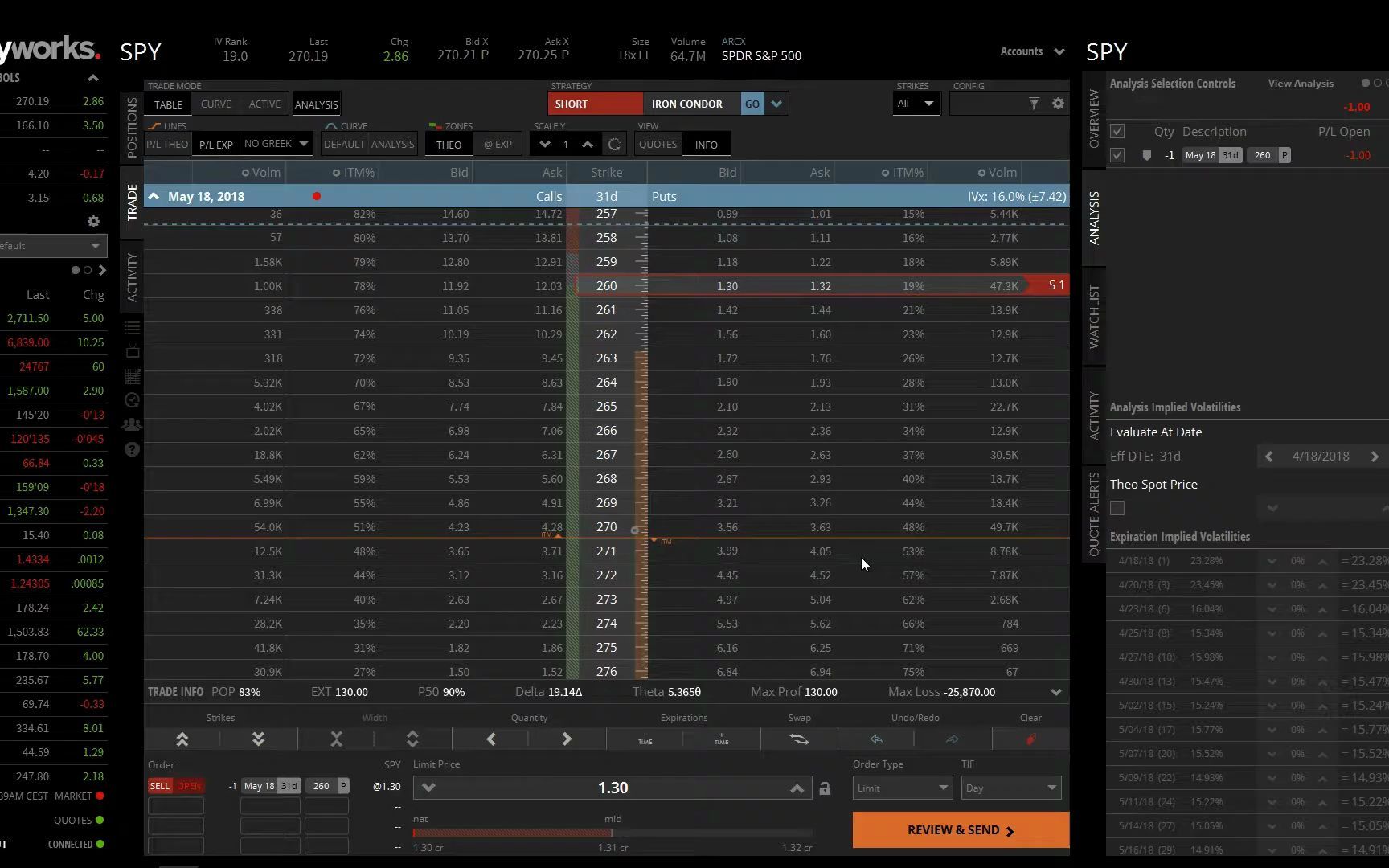
Task: Toggle the OPEN effect on the order leg
Action: click(189, 786)
